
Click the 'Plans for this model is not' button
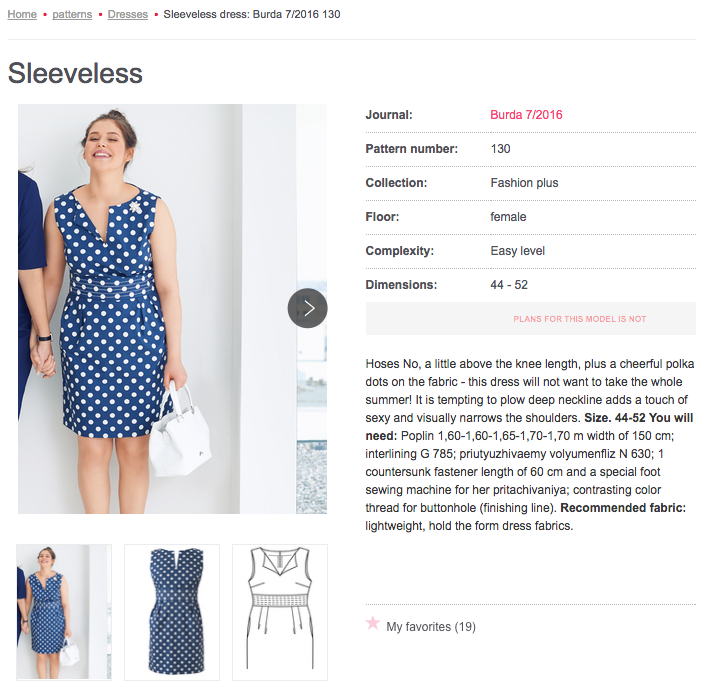pyautogui.click(x=530, y=319)
